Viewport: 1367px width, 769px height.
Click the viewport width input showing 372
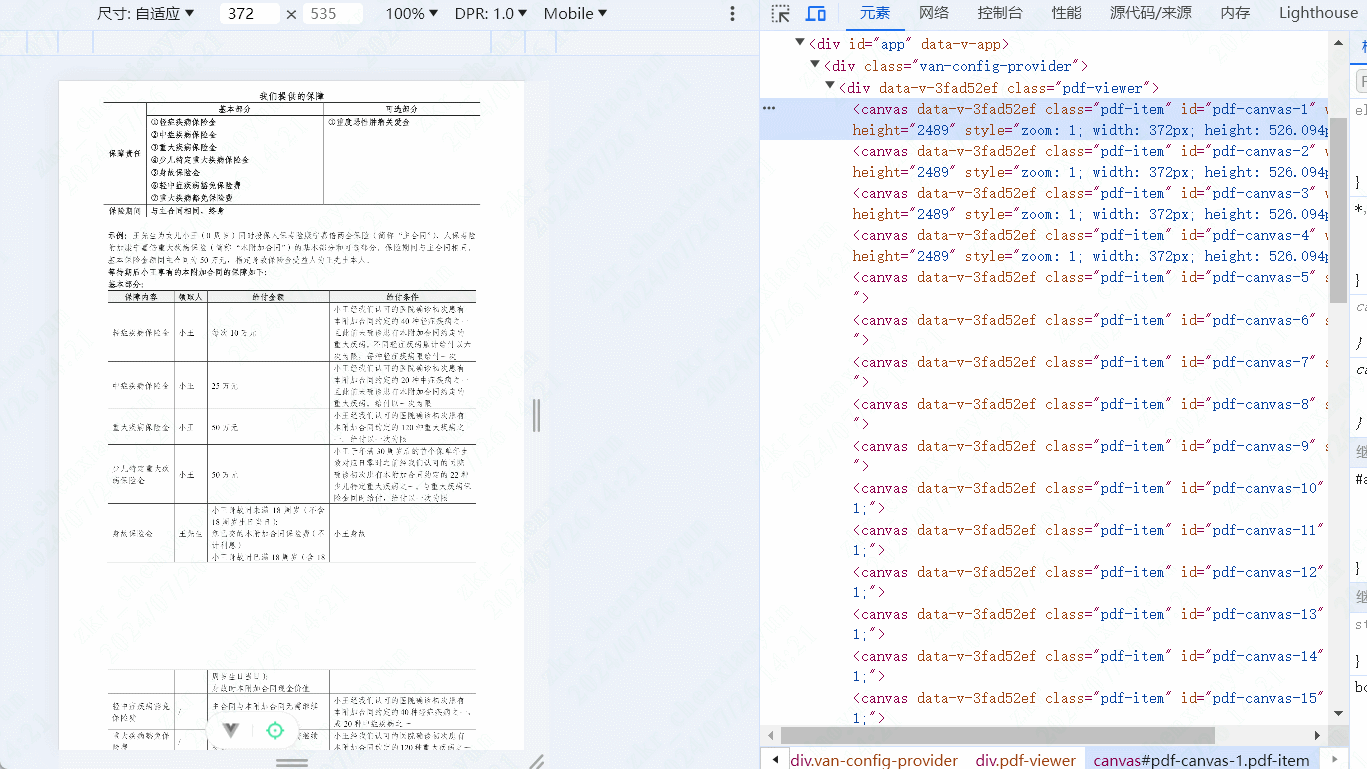click(x=248, y=13)
